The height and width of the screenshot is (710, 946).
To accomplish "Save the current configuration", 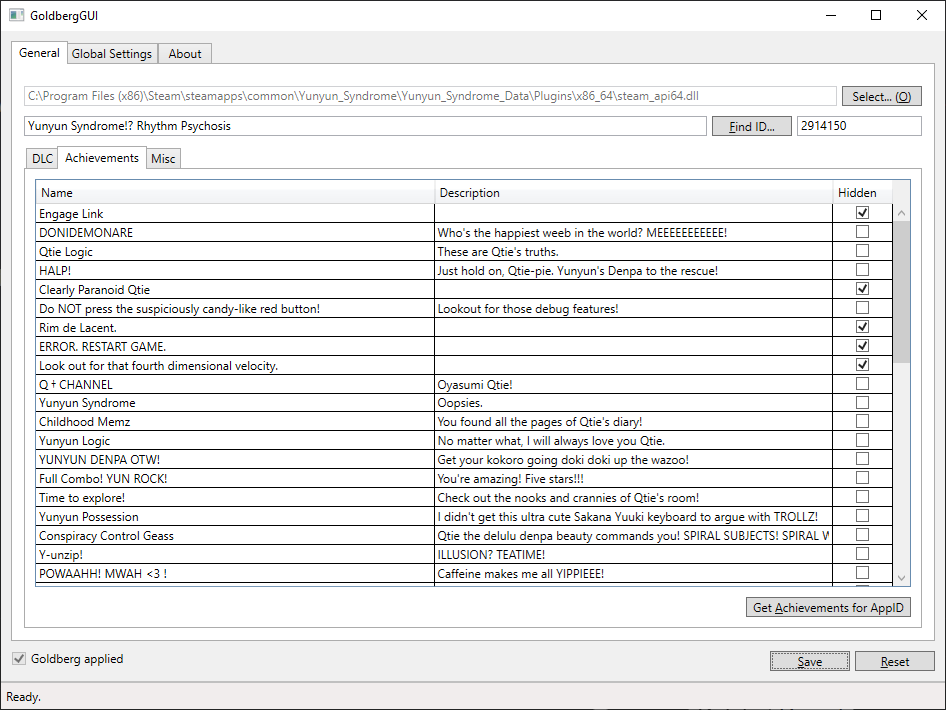I will pyautogui.click(x=810, y=662).
